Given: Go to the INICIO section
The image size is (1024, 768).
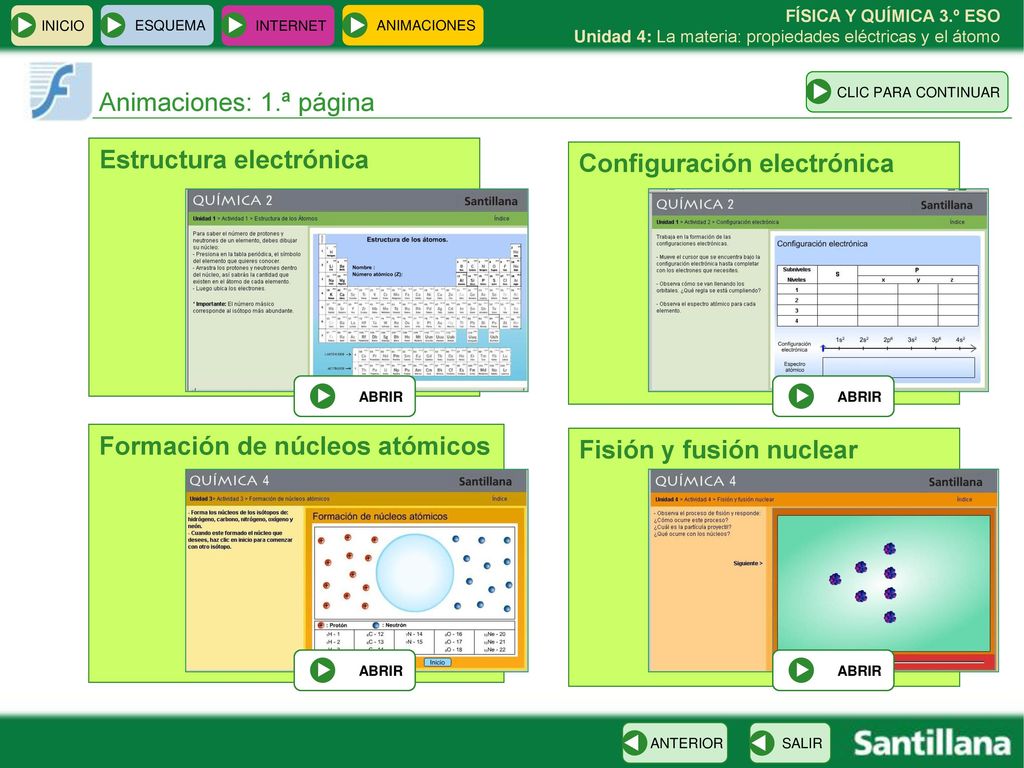Looking at the screenshot, I should [x=52, y=25].
